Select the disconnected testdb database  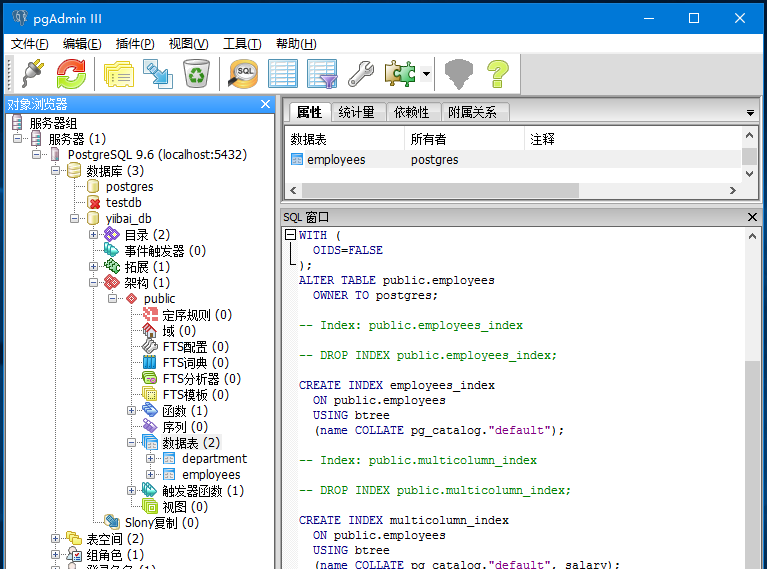[x=123, y=203]
